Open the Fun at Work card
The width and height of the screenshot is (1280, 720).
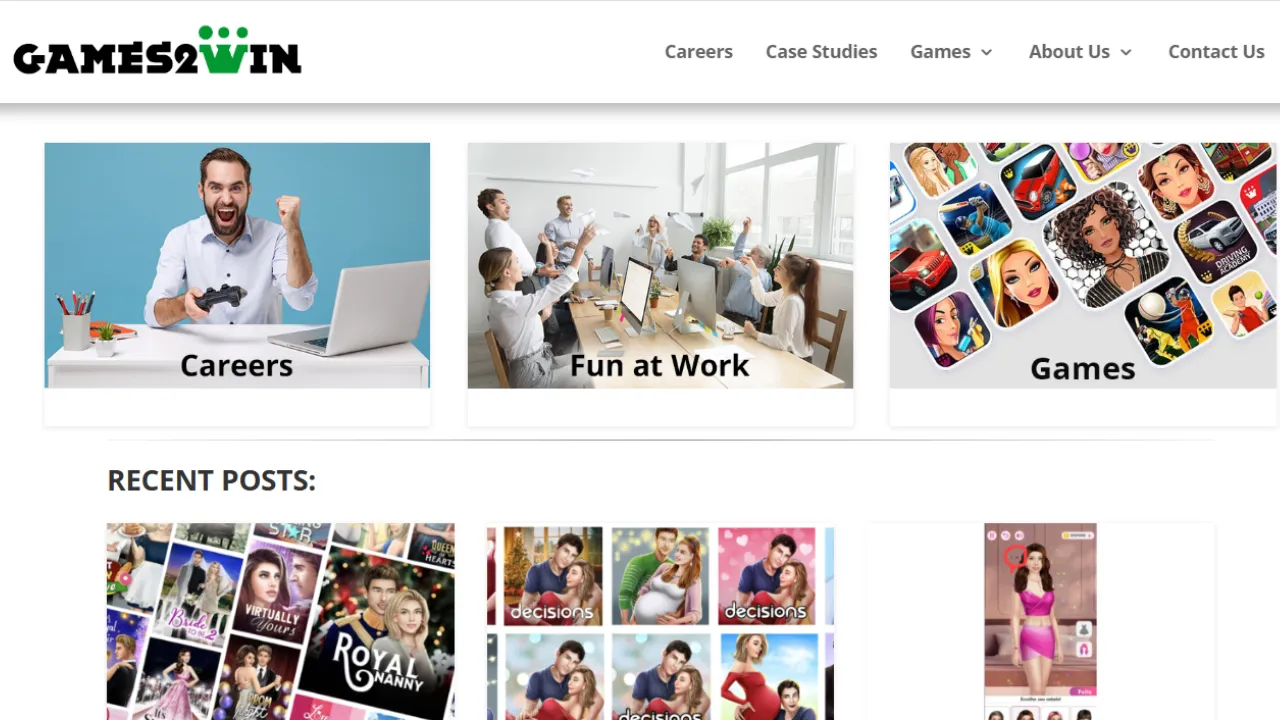coord(660,265)
